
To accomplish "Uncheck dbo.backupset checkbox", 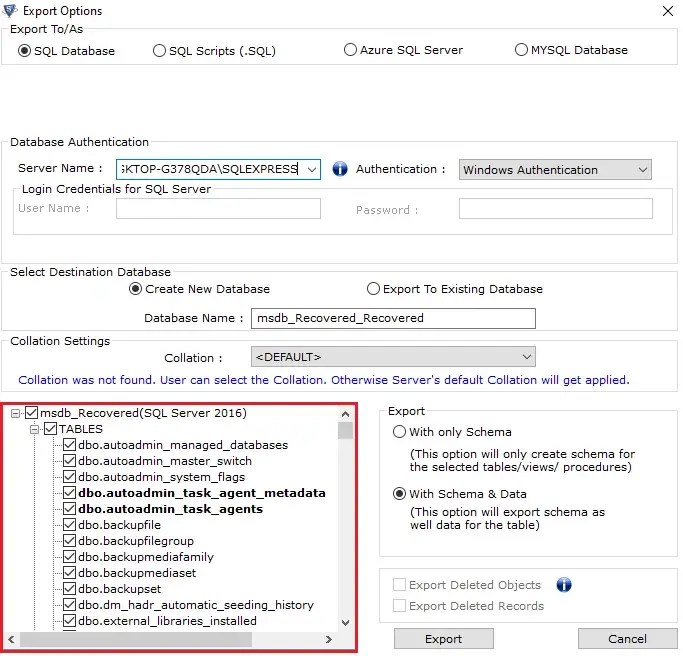I will tap(70, 588).
